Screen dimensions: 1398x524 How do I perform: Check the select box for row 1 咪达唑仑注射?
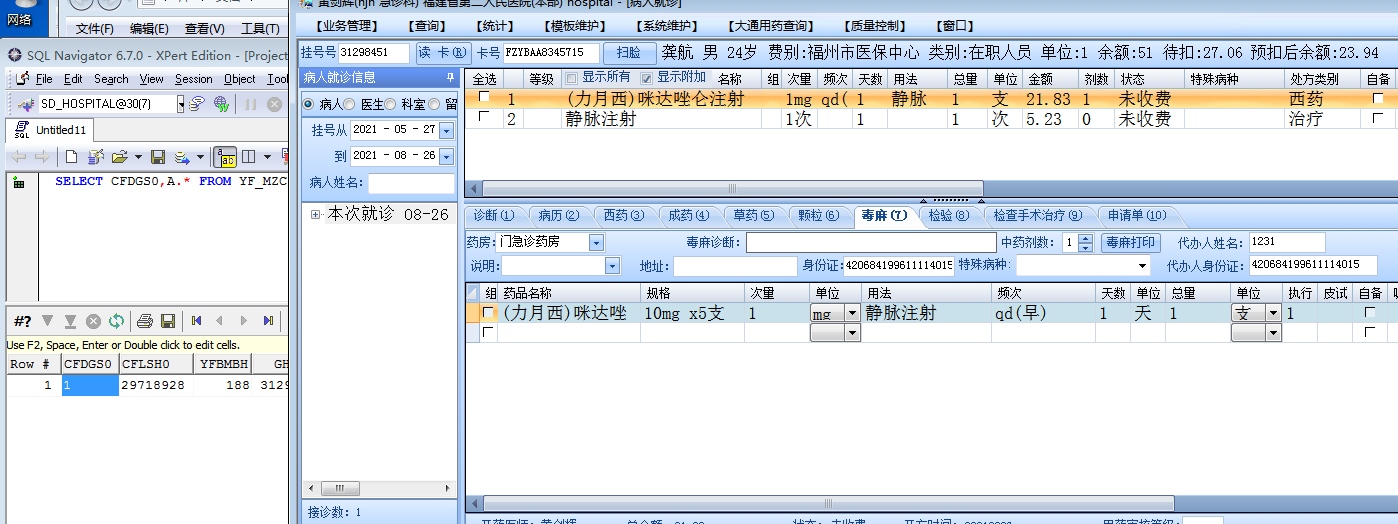pos(484,98)
